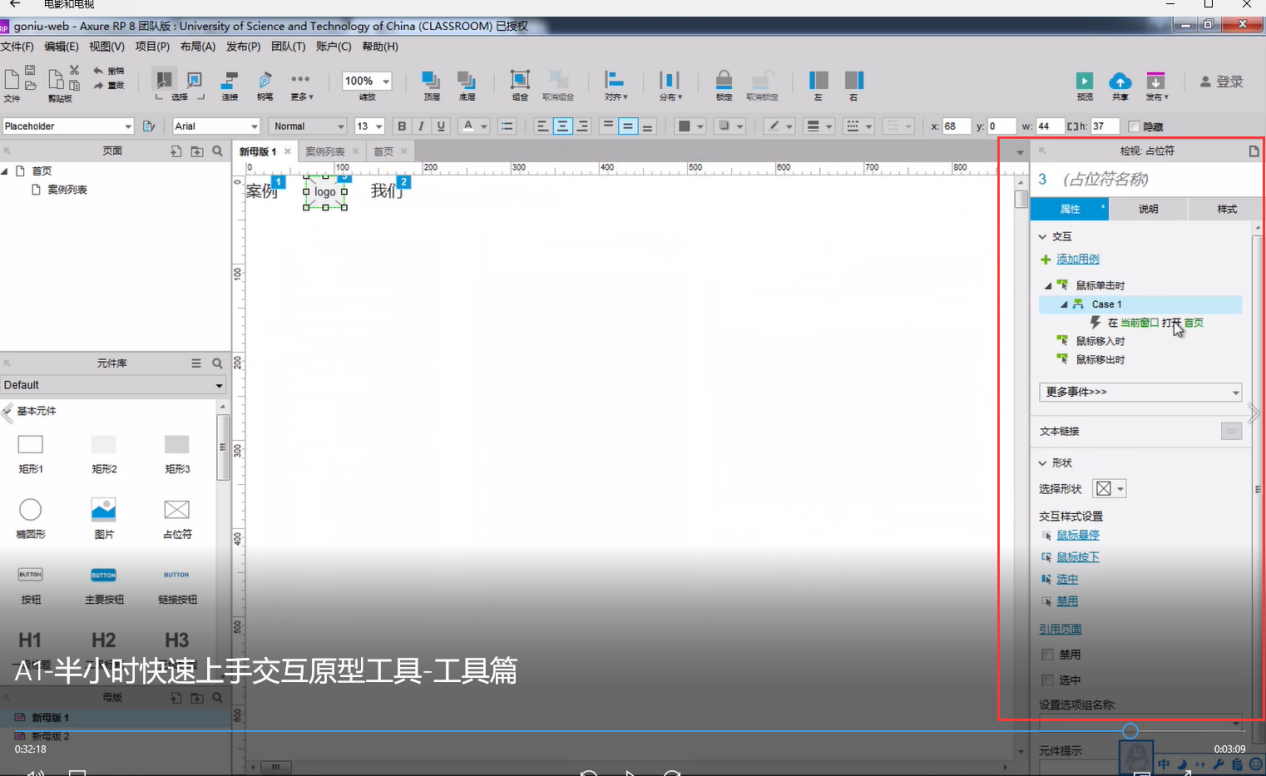Check the hidden (隐藏) checkbox
This screenshot has width=1266, height=776.
(1134, 126)
